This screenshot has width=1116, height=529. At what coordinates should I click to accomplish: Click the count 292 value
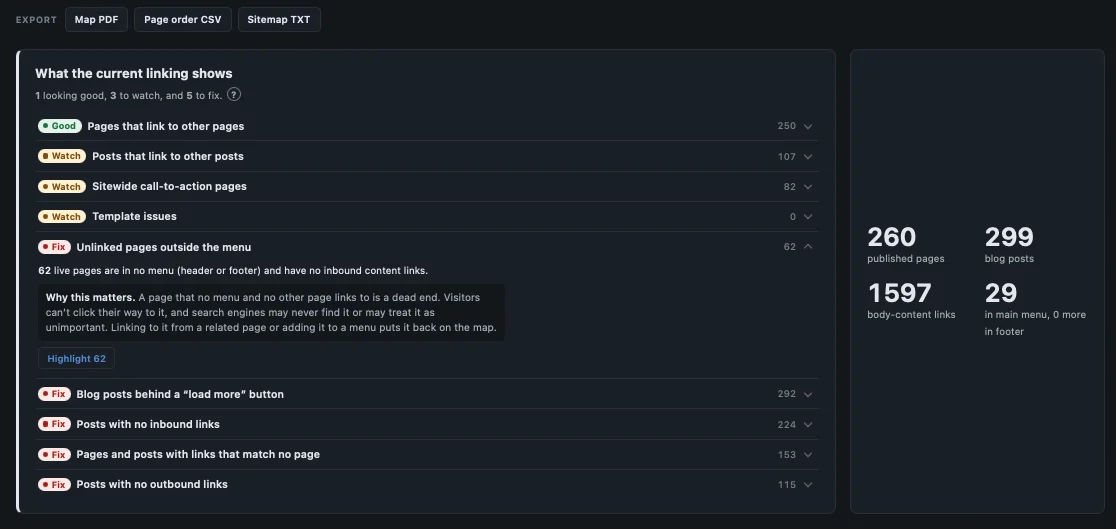point(786,394)
